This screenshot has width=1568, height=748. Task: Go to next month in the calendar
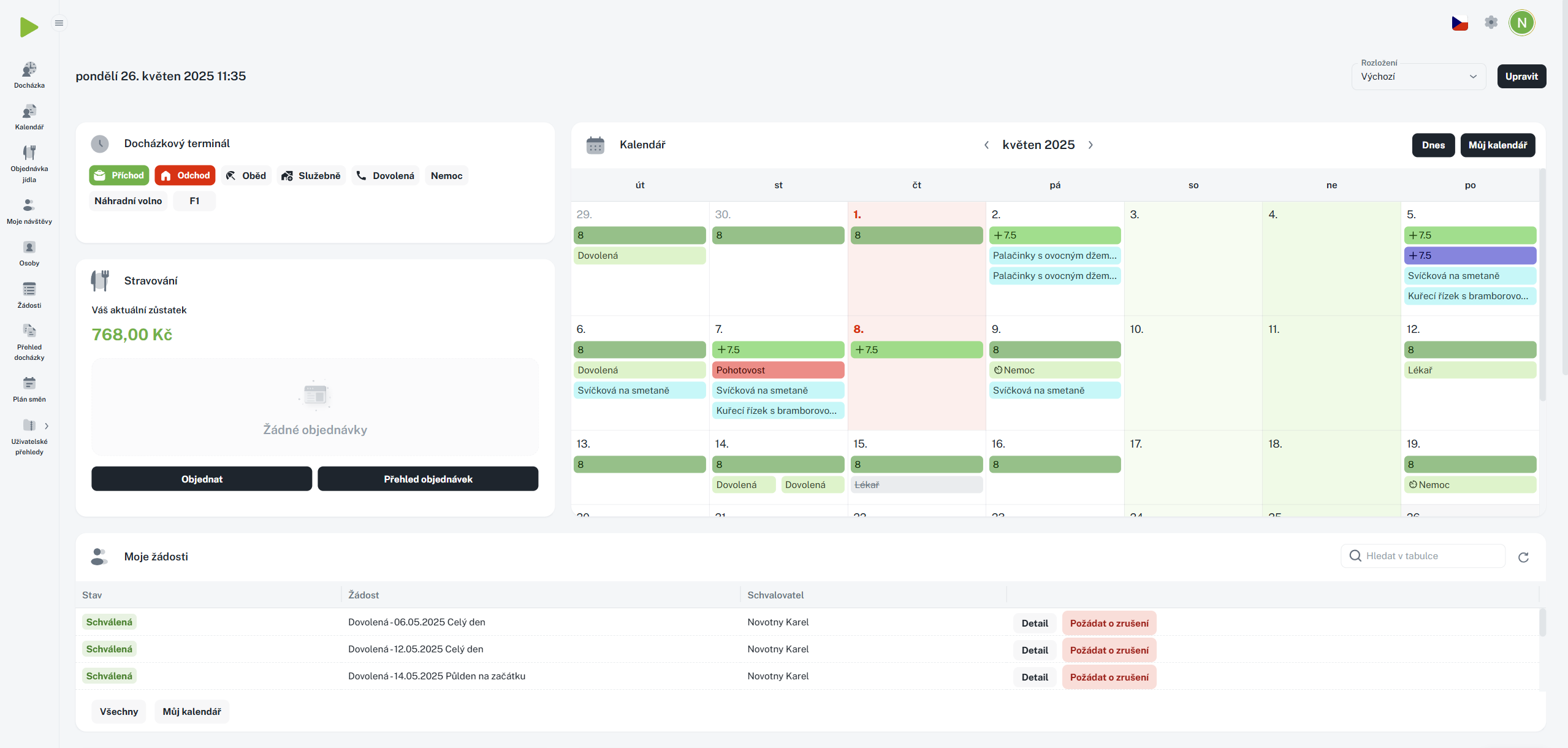point(1090,145)
